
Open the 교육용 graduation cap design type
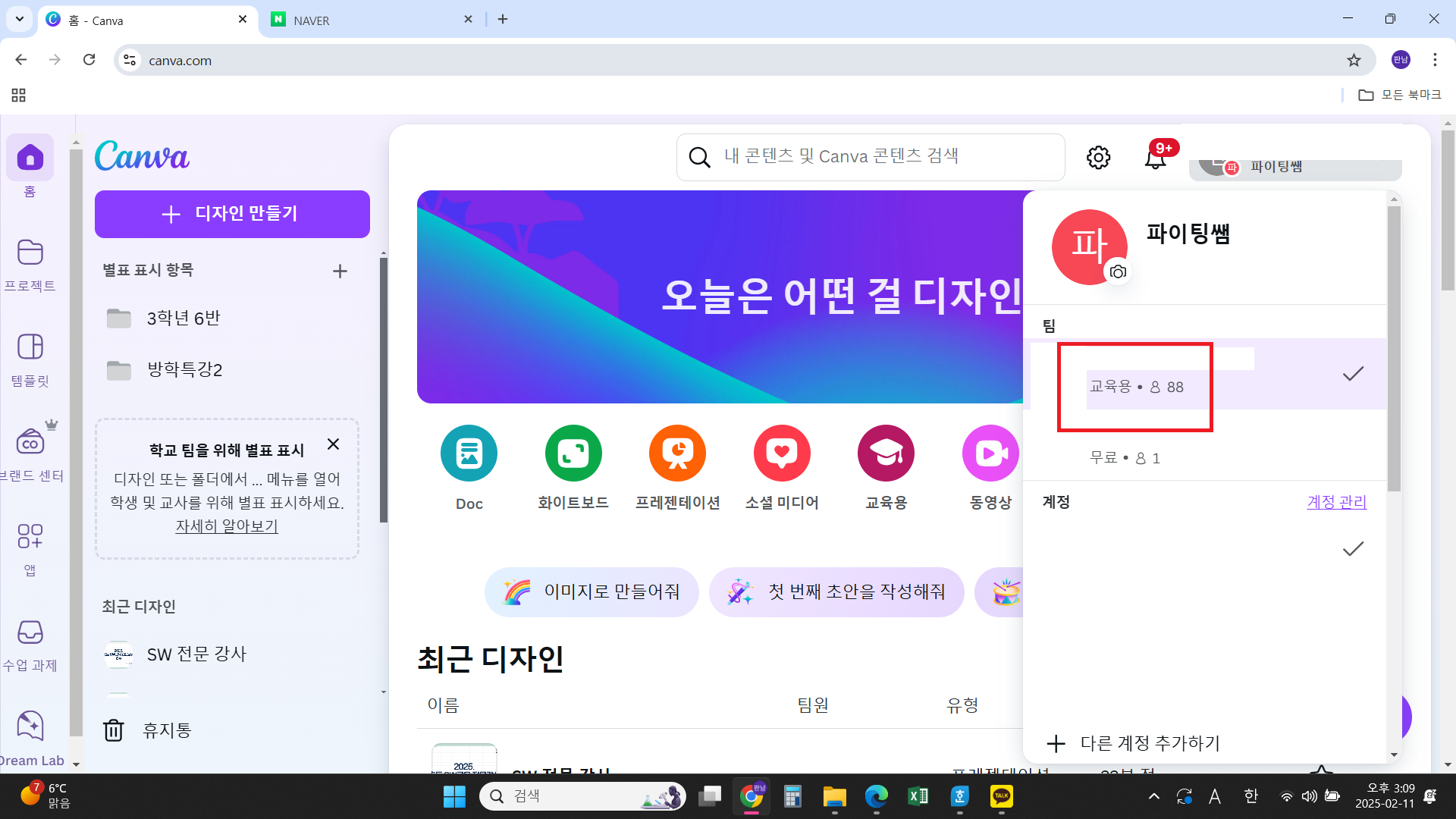coord(886,453)
